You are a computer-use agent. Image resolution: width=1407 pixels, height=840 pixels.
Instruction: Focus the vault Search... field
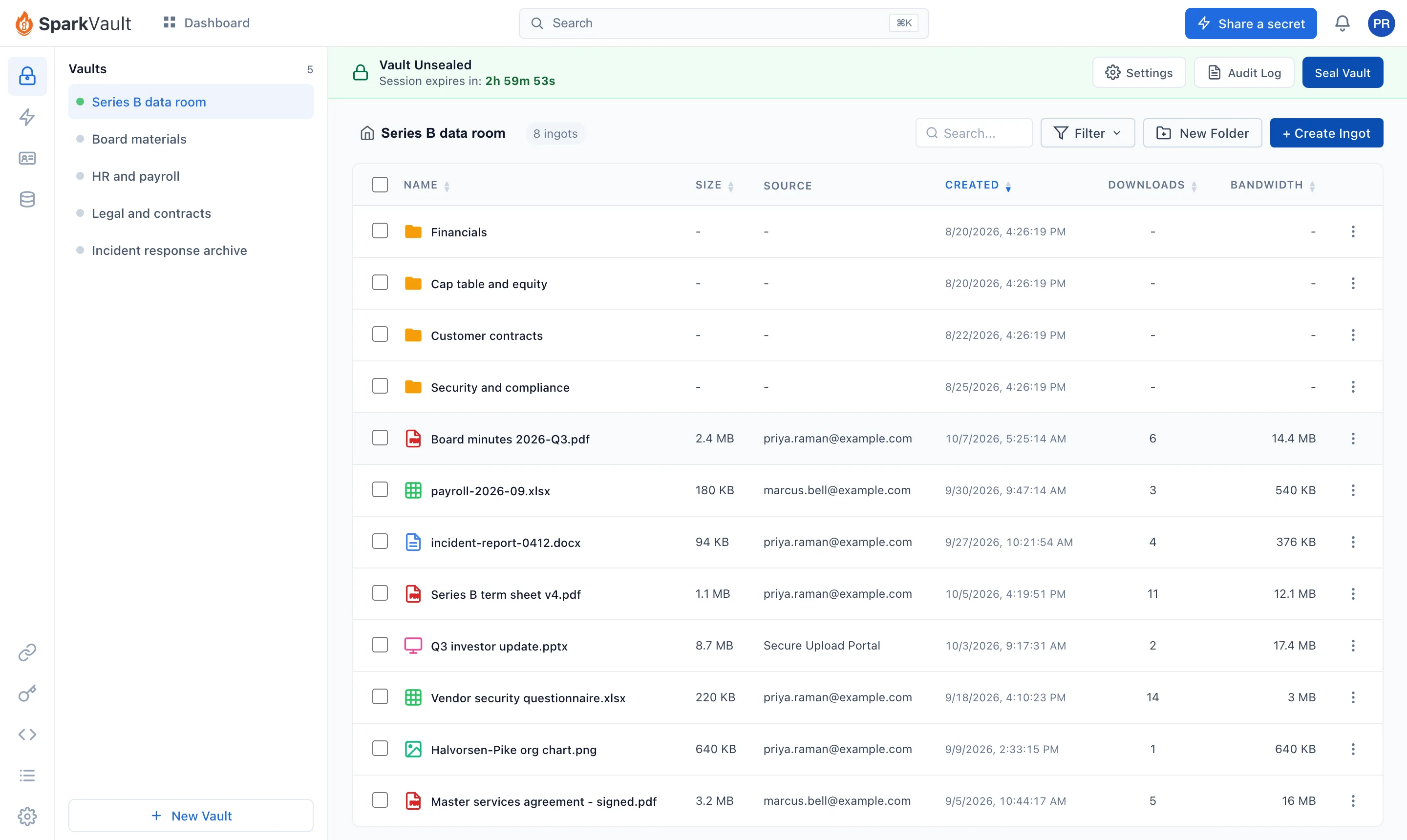974,133
